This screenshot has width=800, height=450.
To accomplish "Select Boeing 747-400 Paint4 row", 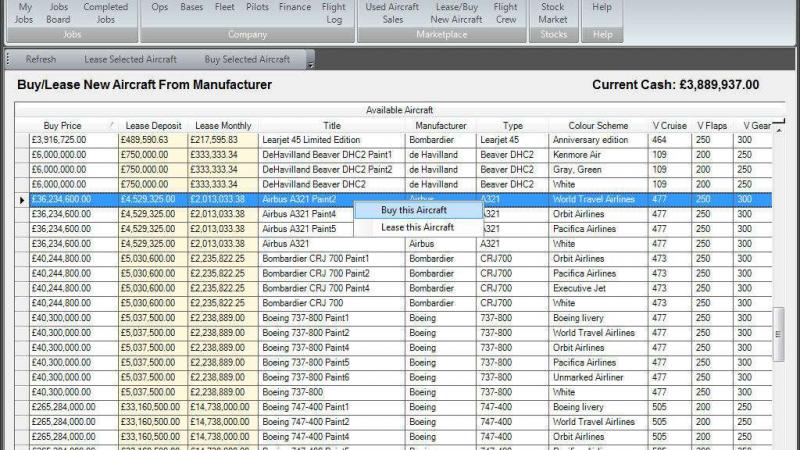I will pos(393,437).
